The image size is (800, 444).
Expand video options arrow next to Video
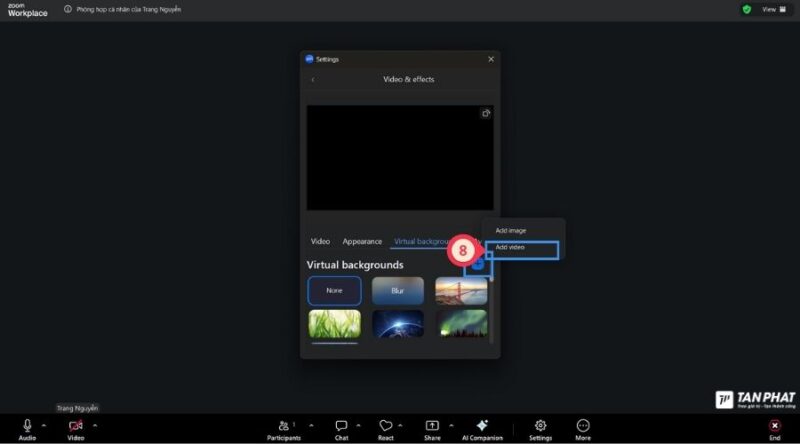95,426
